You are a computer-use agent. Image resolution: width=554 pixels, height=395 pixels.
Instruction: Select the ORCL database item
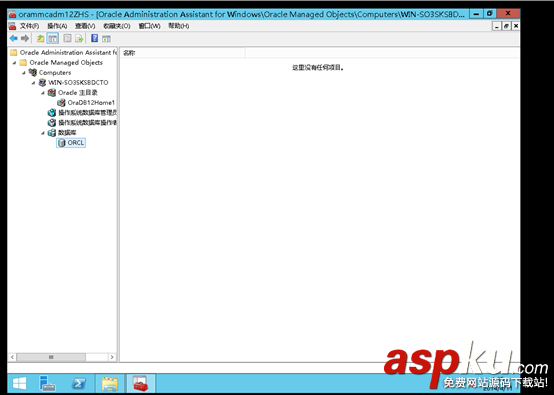tap(71, 143)
